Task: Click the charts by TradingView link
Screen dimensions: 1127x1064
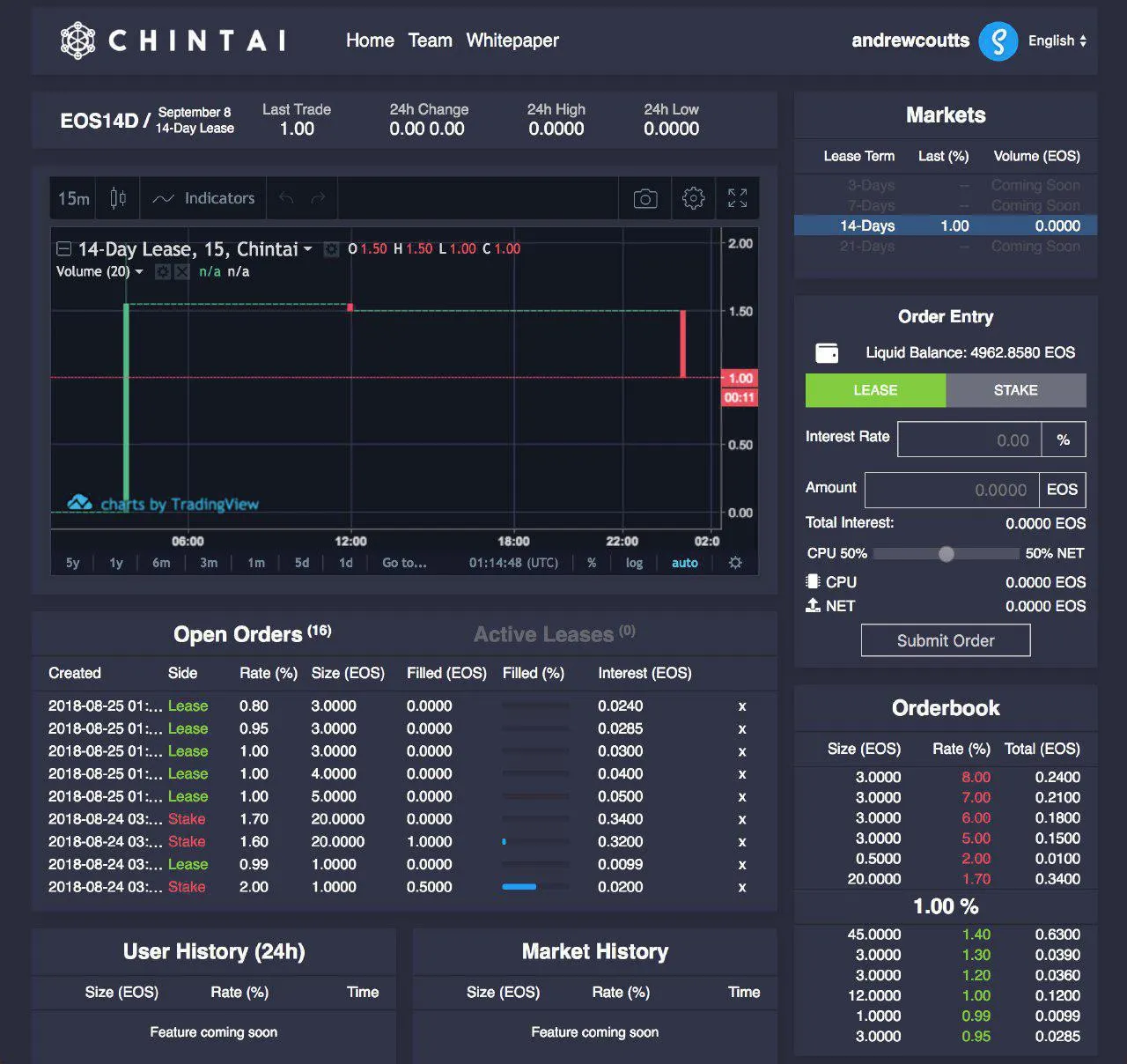Action: (x=164, y=504)
